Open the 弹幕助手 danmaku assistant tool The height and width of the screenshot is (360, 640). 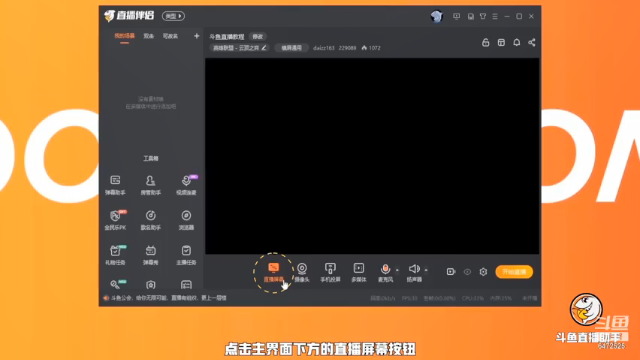coord(115,185)
